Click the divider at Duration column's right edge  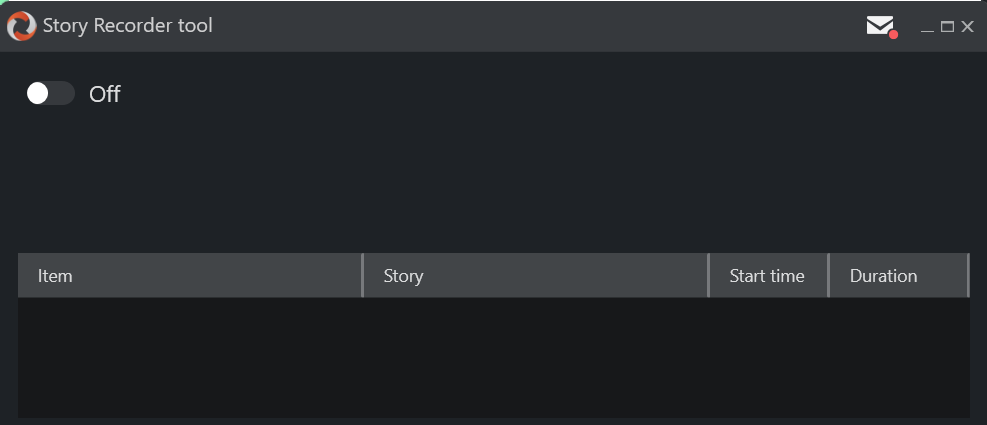coord(968,276)
